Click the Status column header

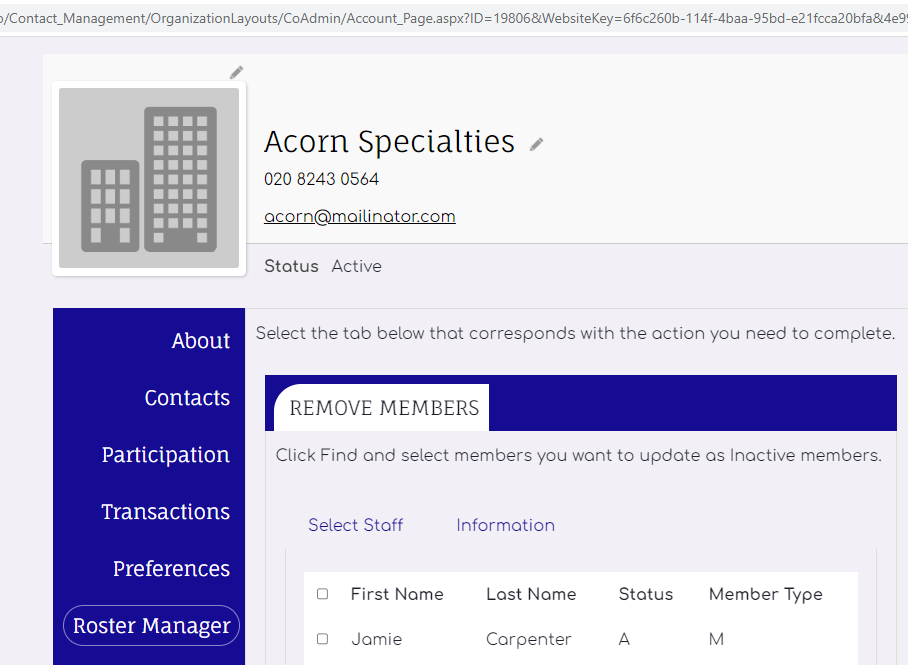[646, 594]
